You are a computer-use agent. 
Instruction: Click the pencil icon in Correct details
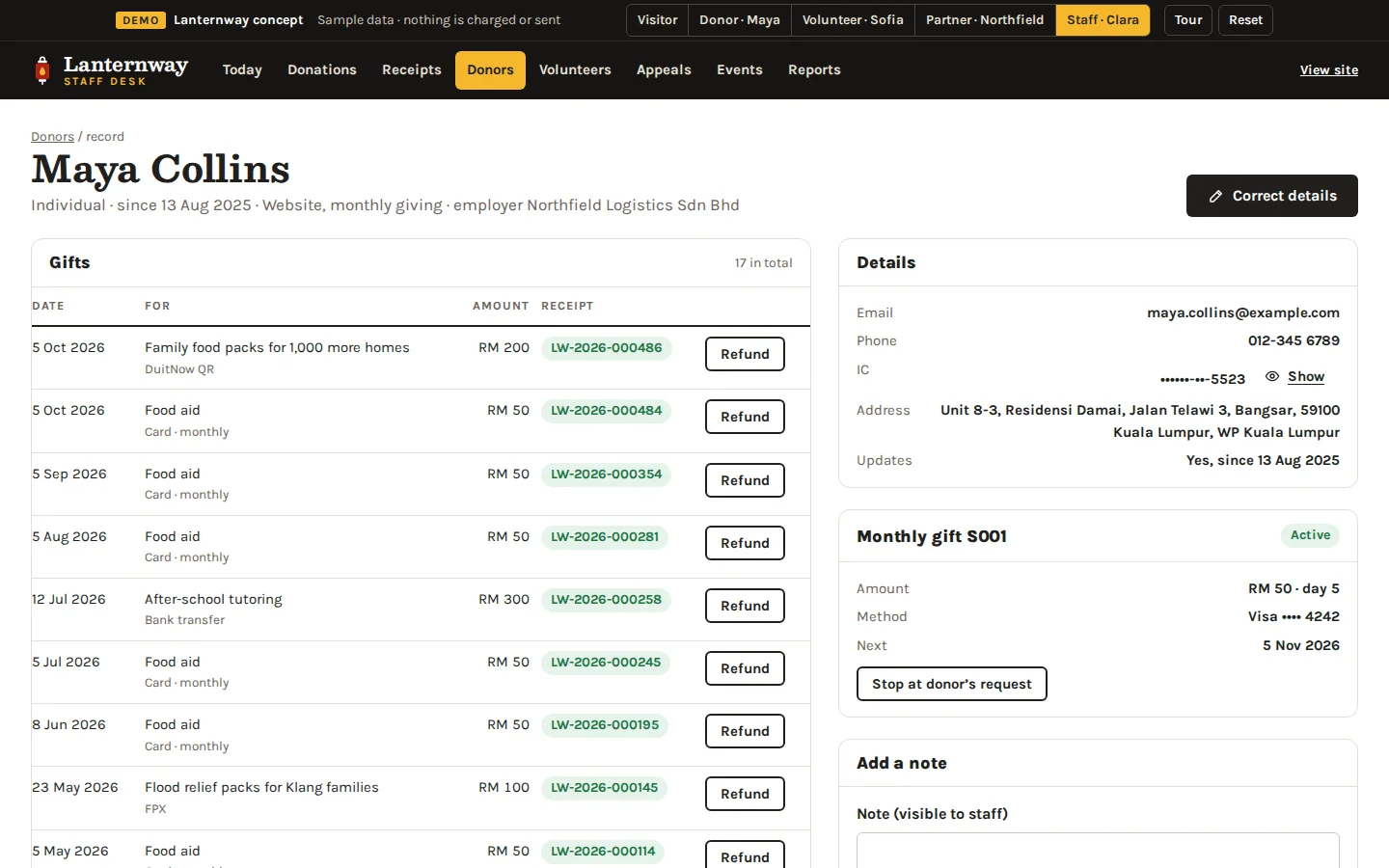(x=1216, y=196)
